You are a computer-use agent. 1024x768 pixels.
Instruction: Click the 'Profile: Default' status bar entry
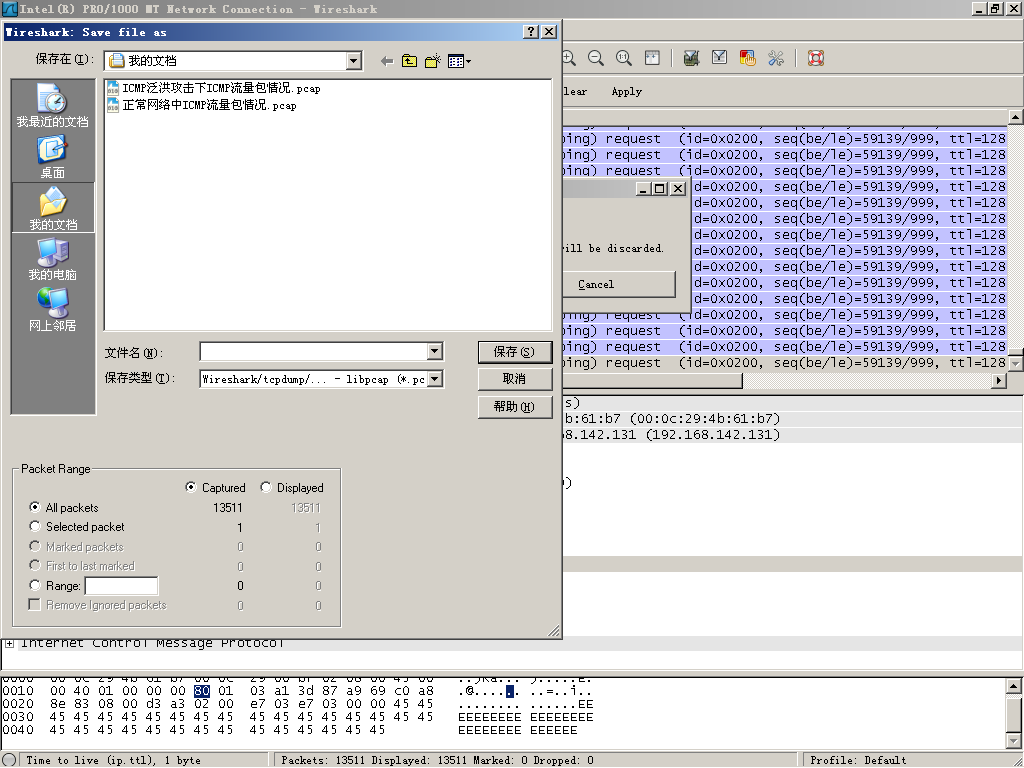[x=858, y=760]
